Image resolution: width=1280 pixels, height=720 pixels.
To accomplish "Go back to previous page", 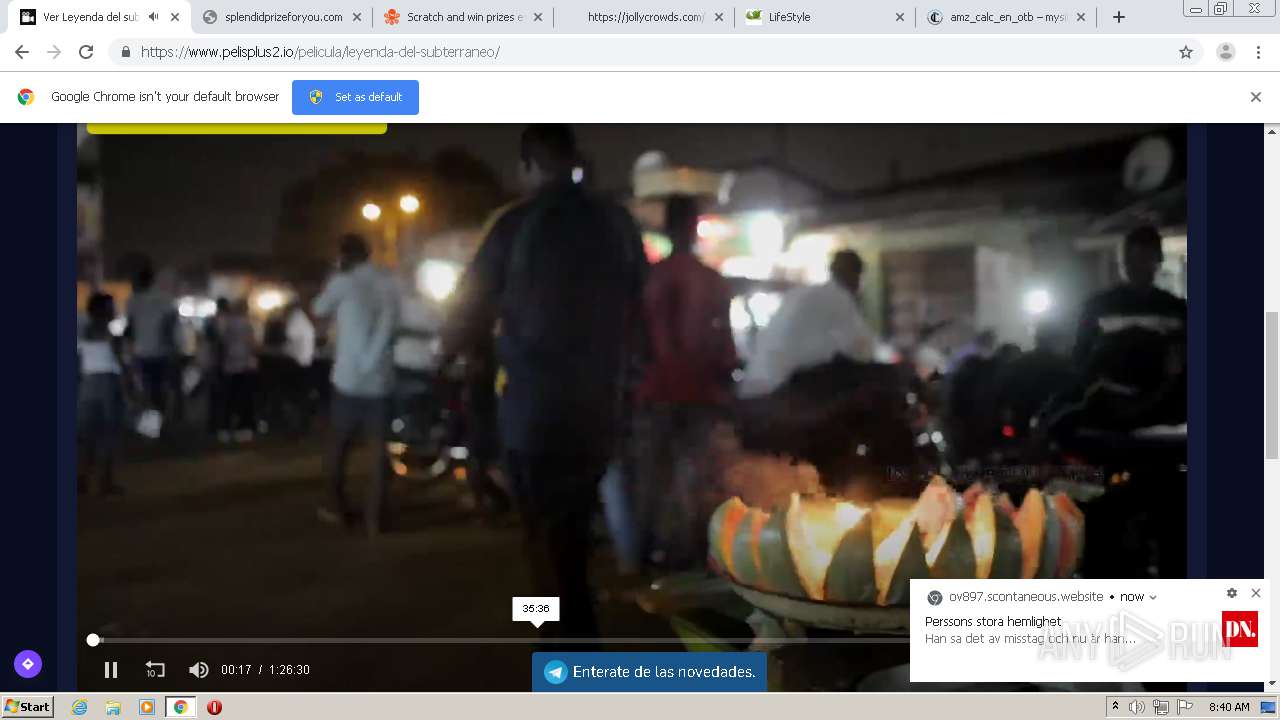I will (22, 52).
